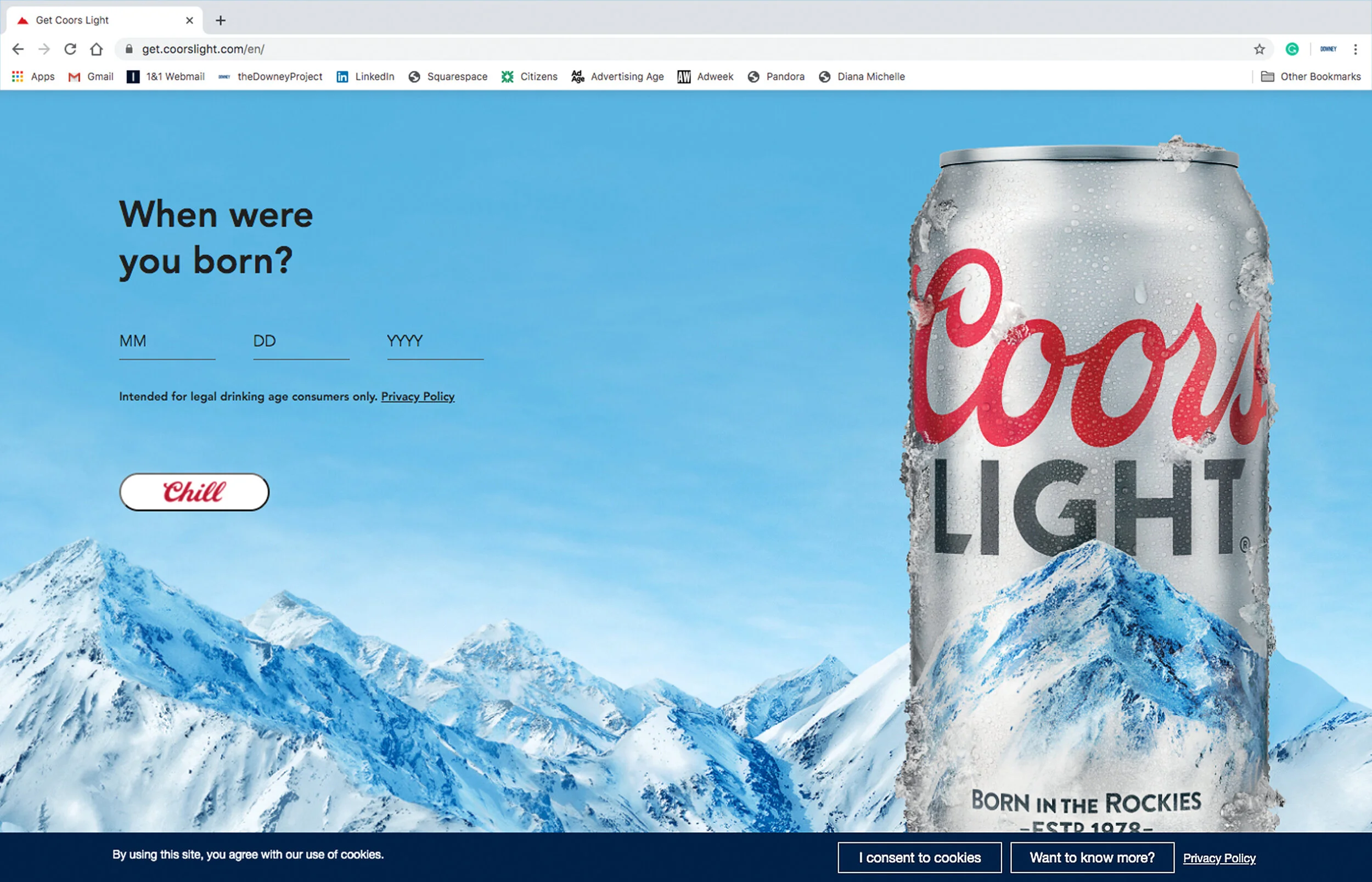Open the Grammarly extension icon
This screenshot has width=1372, height=882.
(1292, 49)
